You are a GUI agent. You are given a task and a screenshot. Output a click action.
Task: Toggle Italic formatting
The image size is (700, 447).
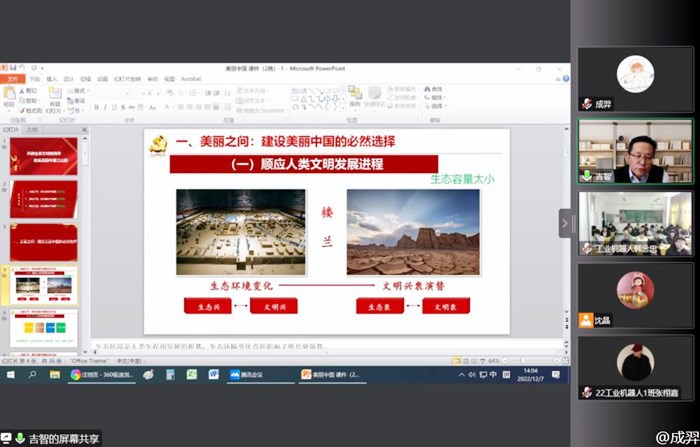[107, 107]
